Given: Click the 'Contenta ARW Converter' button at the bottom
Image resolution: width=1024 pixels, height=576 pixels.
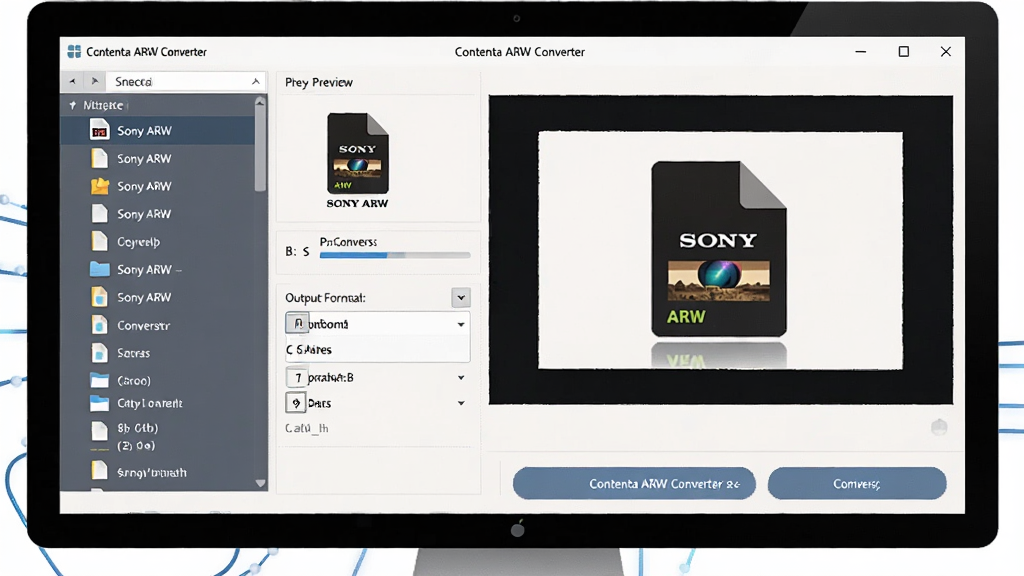Looking at the screenshot, I should (x=634, y=483).
